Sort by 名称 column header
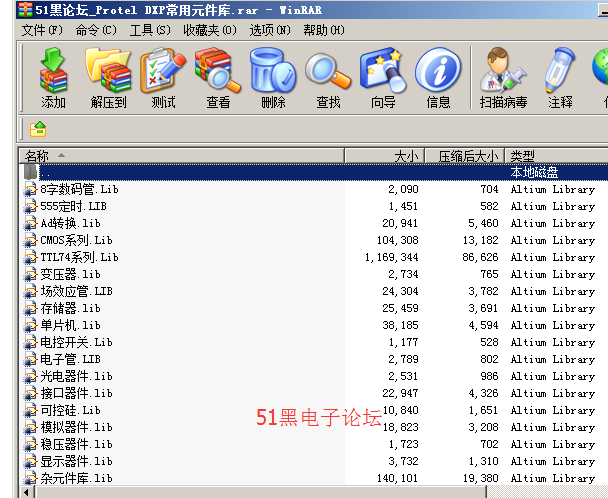 pyautogui.click(x=182, y=156)
